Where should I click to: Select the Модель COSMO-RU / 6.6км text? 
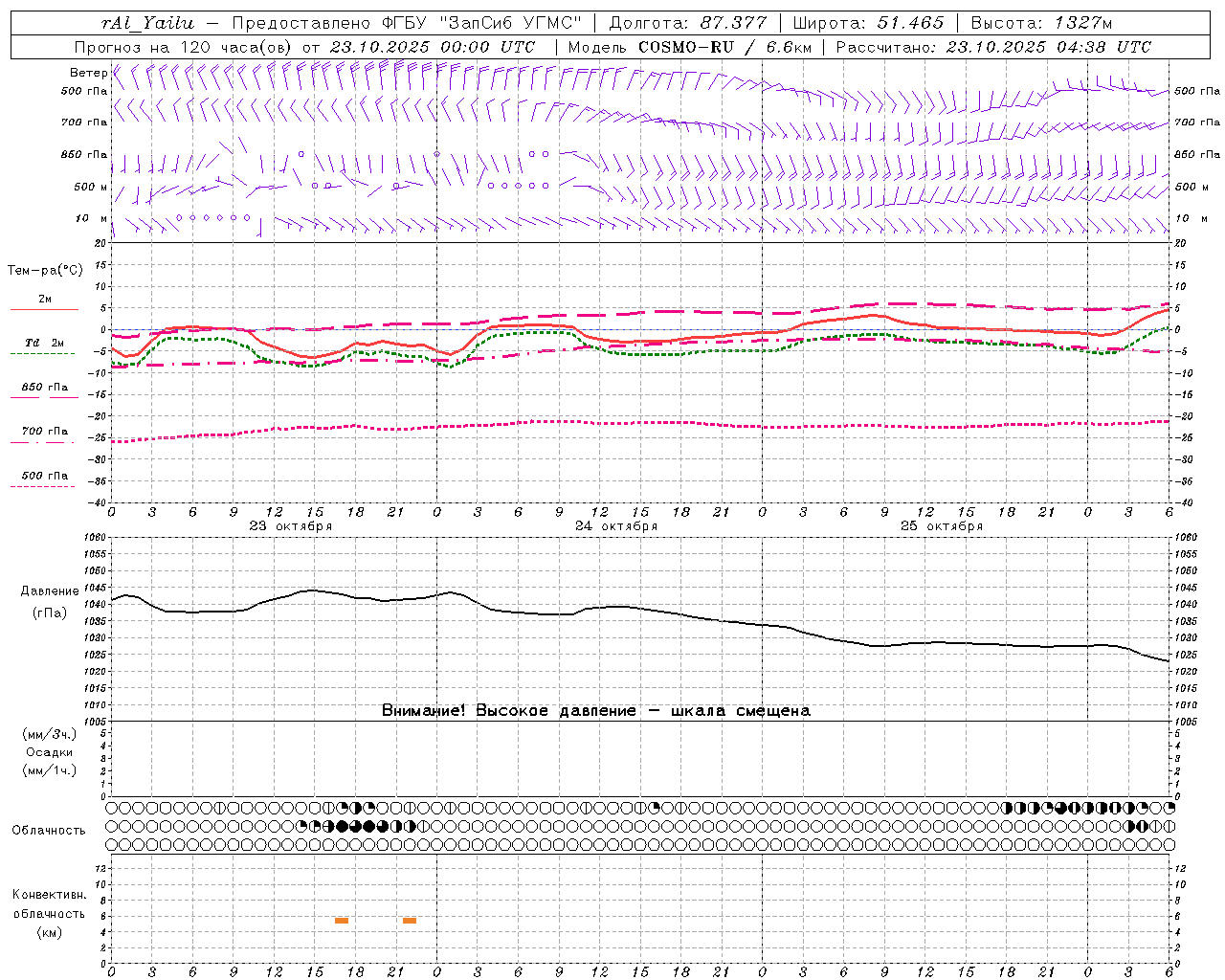[689, 47]
